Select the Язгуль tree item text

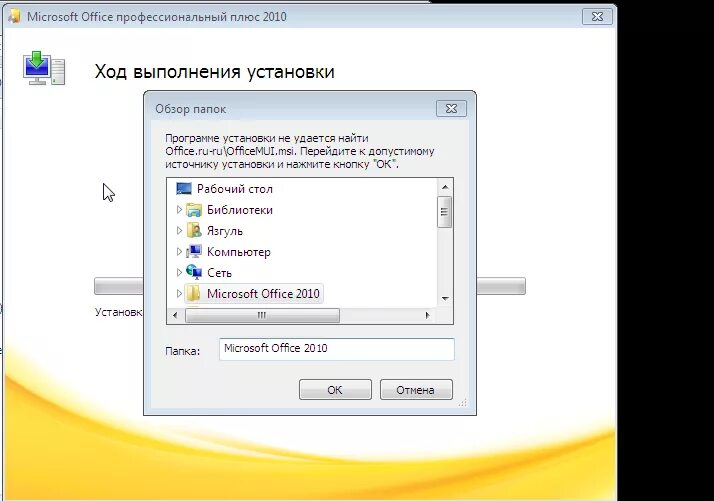[x=224, y=231]
